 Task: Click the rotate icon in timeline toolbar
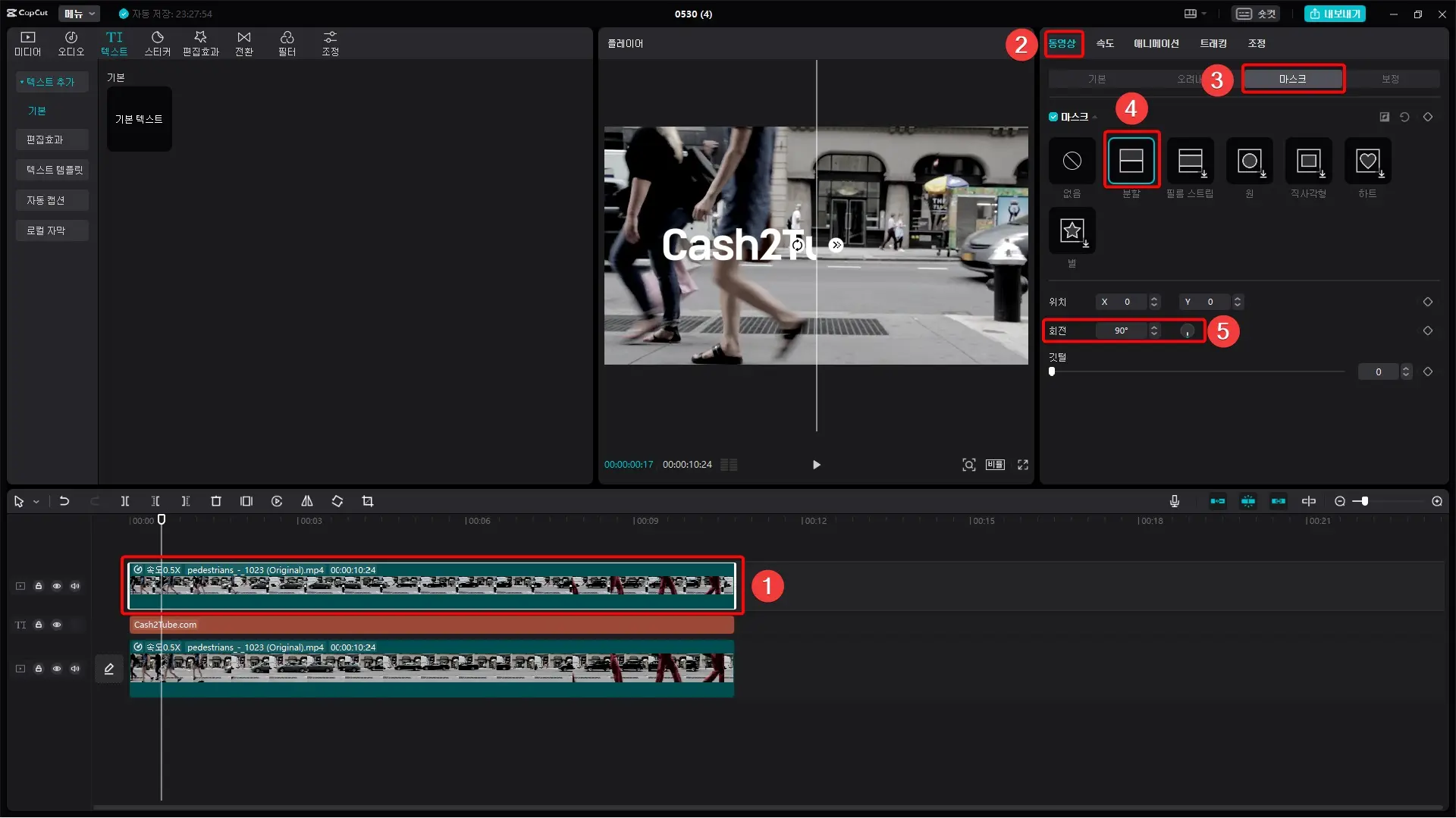click(x=337, y=501)
